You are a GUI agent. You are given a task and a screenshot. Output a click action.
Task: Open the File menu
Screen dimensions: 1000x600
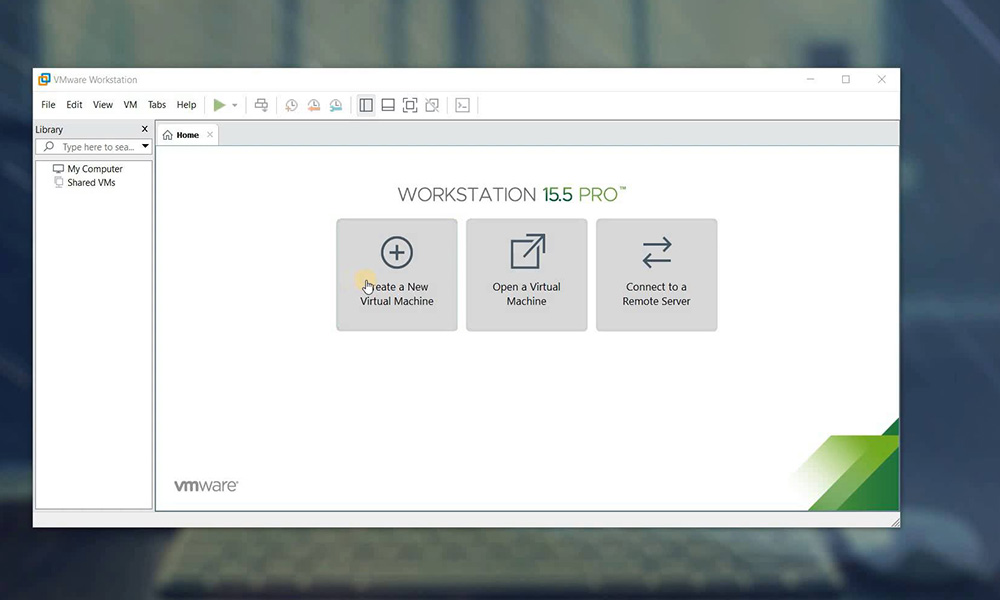point(48,105)
